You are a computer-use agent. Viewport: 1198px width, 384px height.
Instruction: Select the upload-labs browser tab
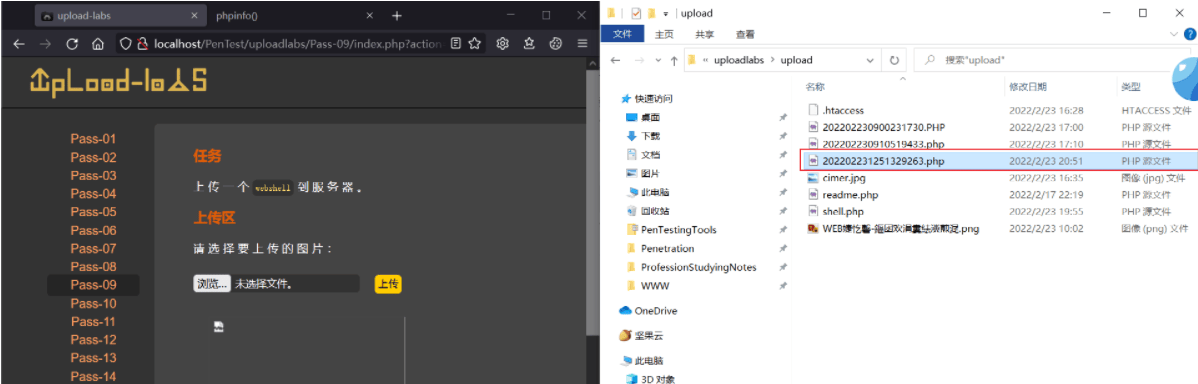[x=120, y=15]
